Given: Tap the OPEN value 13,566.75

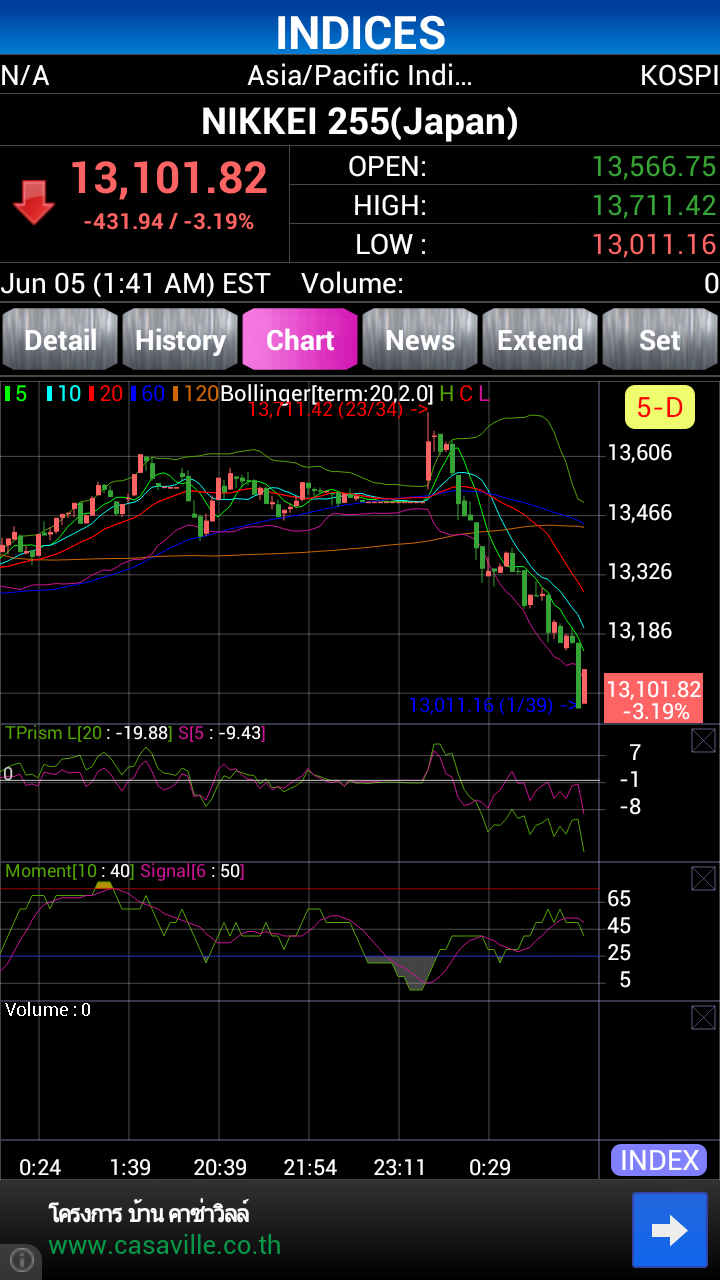Looking at the screenshot, I should 654,166.
